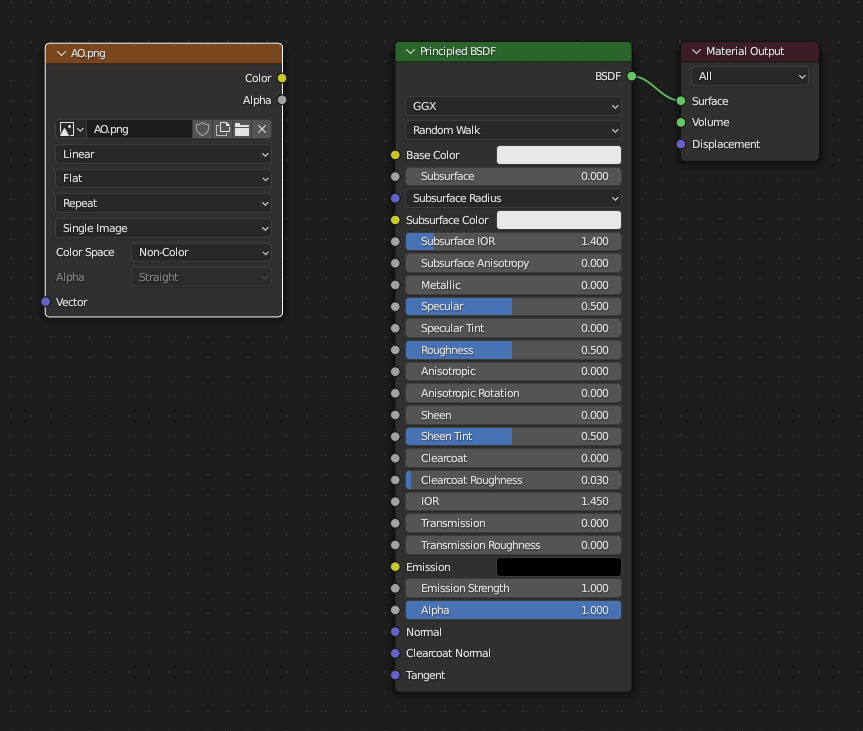Select the Material Output node header title
The height and width of the screenshot is (731, 863).
point(745,51)
